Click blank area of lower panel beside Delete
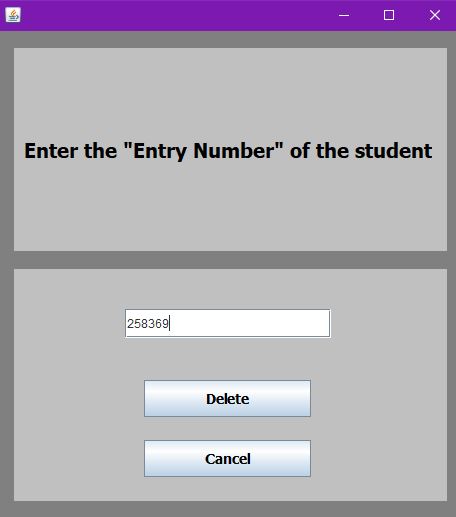This screenshot has width=456, height=517. (x=378, y=399)
